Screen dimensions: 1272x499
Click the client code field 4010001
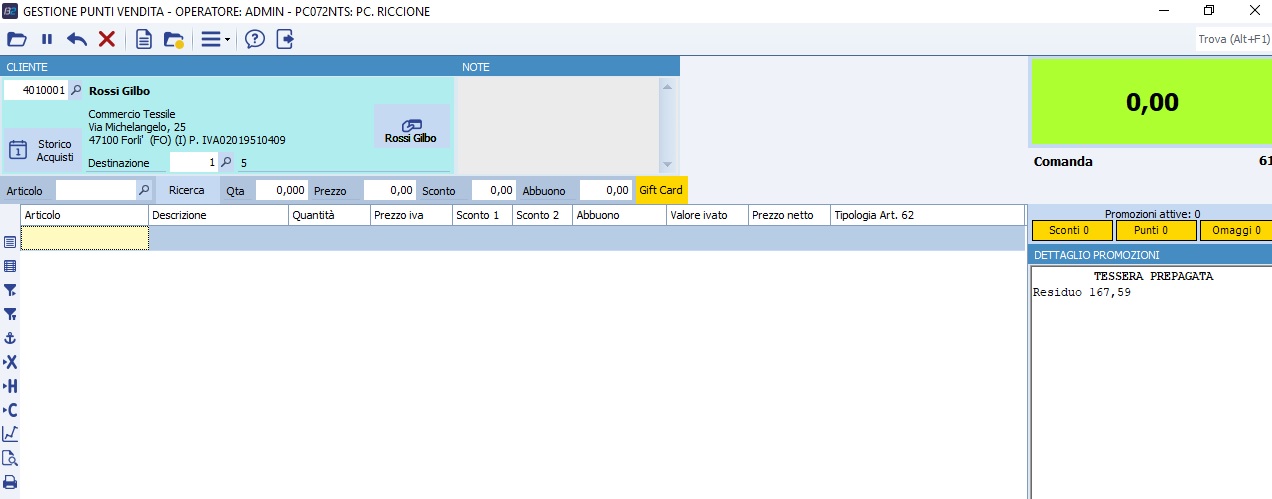click(x=36, y=90)
